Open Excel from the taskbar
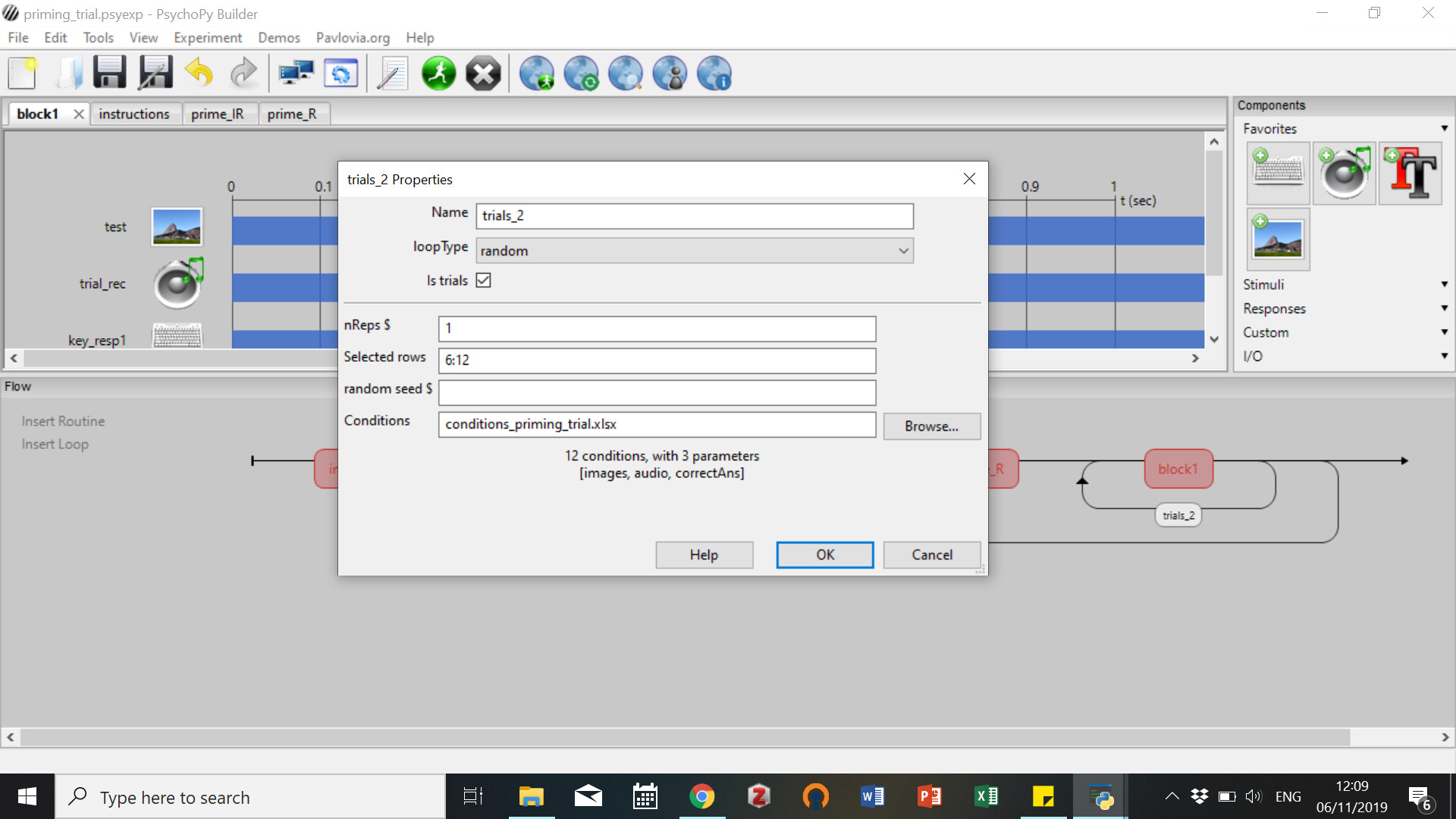Screen dimensions: 1456x819 coord(986,796)
